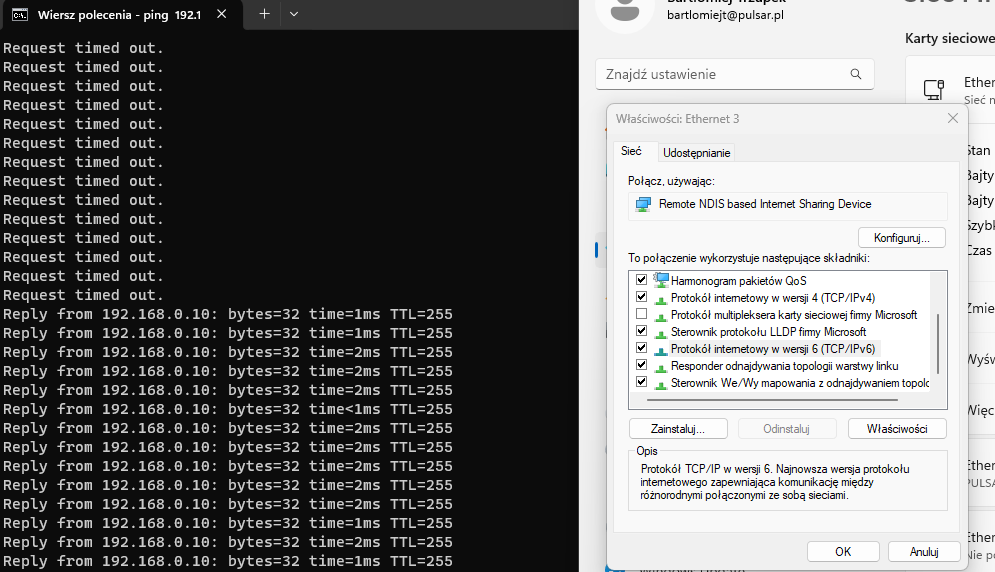
Task: Click the first Request timed out line
Action: [x=83, y=48]
